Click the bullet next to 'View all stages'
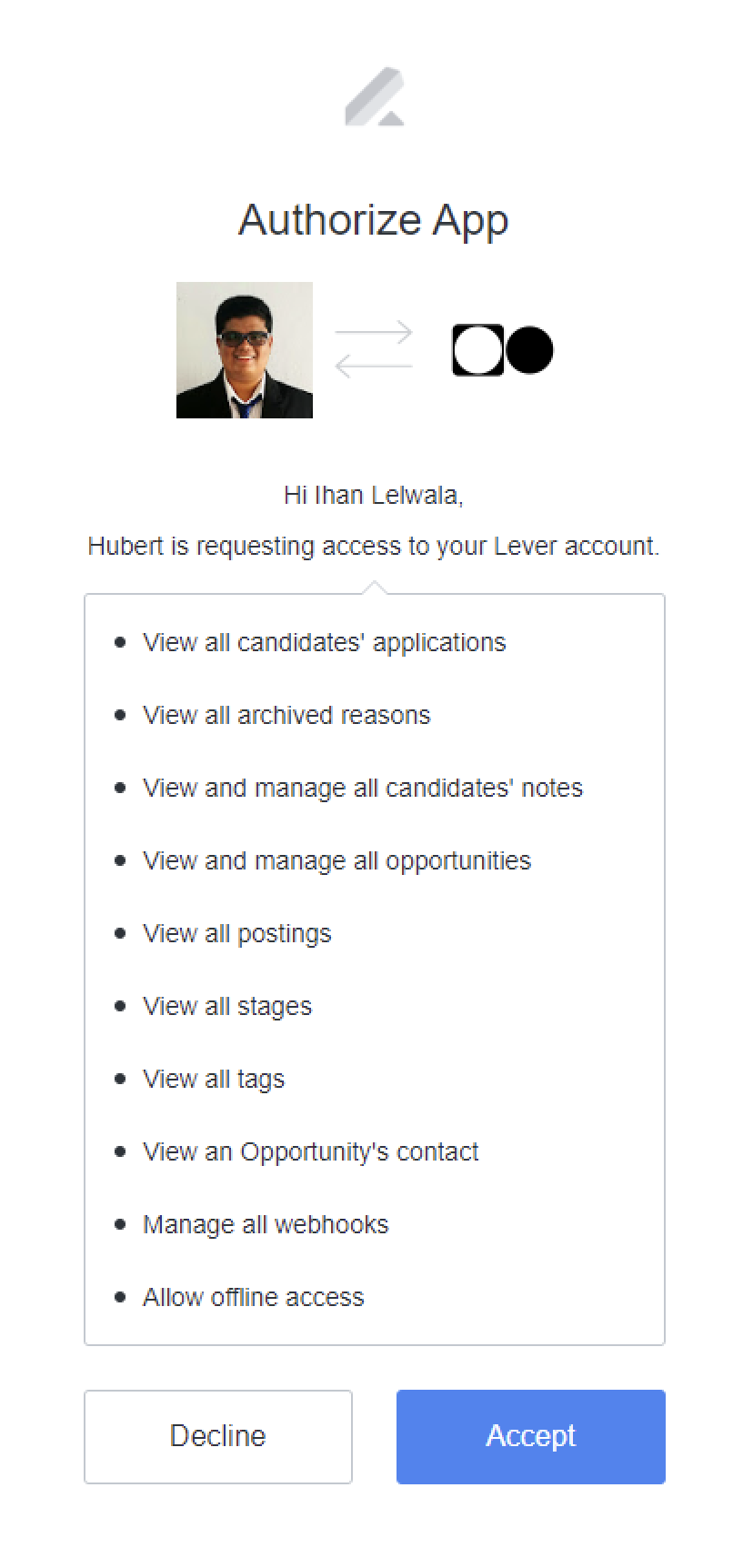Image resolution: width=753 pixels, height=1568 pixels. tap(121, 1006)
